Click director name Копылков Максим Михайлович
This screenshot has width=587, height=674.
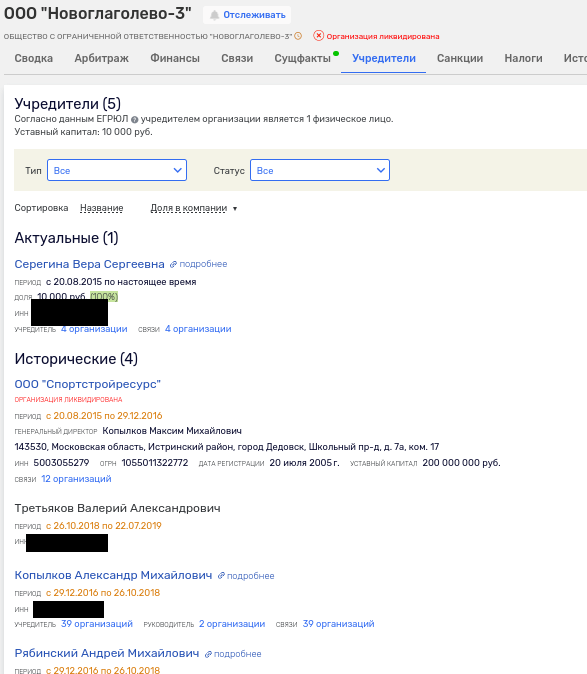(172, 431)
